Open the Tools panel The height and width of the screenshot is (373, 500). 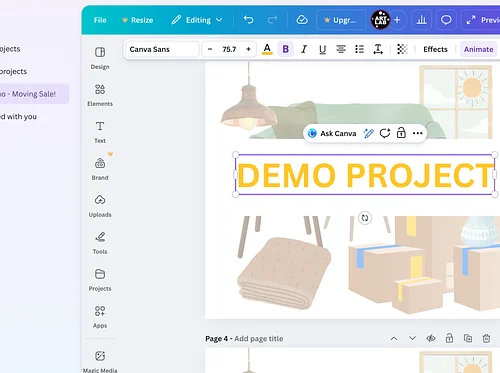[100, 243]
